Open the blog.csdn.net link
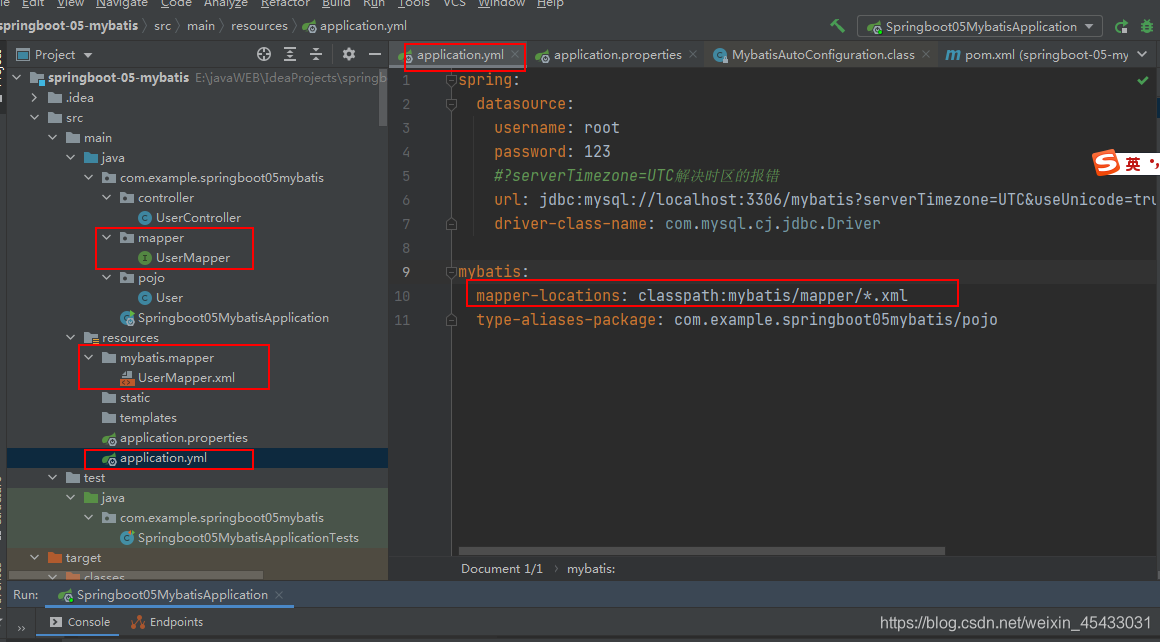 [1014, 622]
